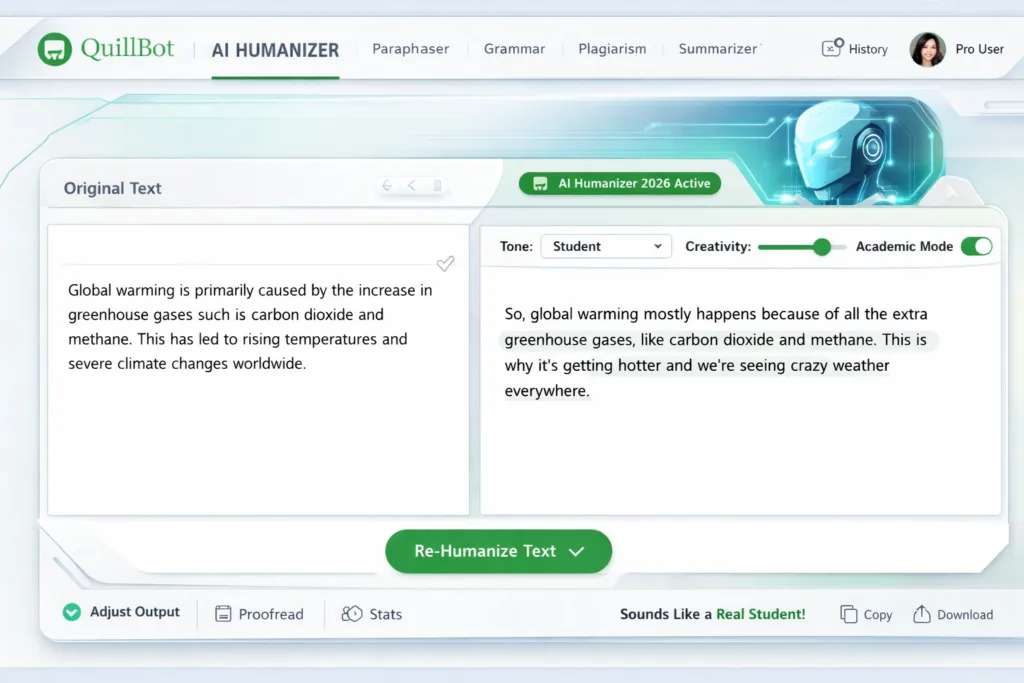Click the Pro User profile avatar
The height and width of the screenshot is (683, 1024).
tap(927, 48)
